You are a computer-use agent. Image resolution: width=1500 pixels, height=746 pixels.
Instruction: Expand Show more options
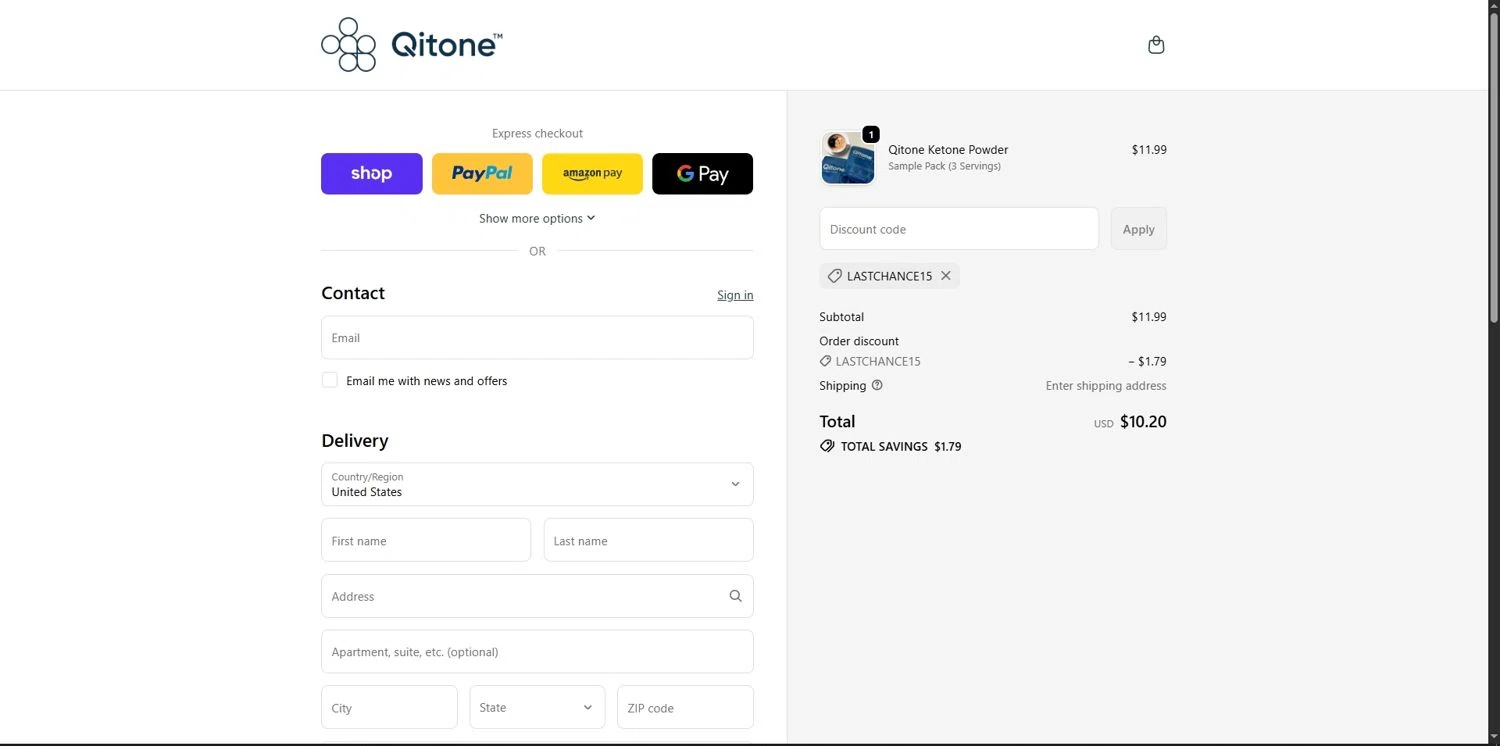[537, 218]
